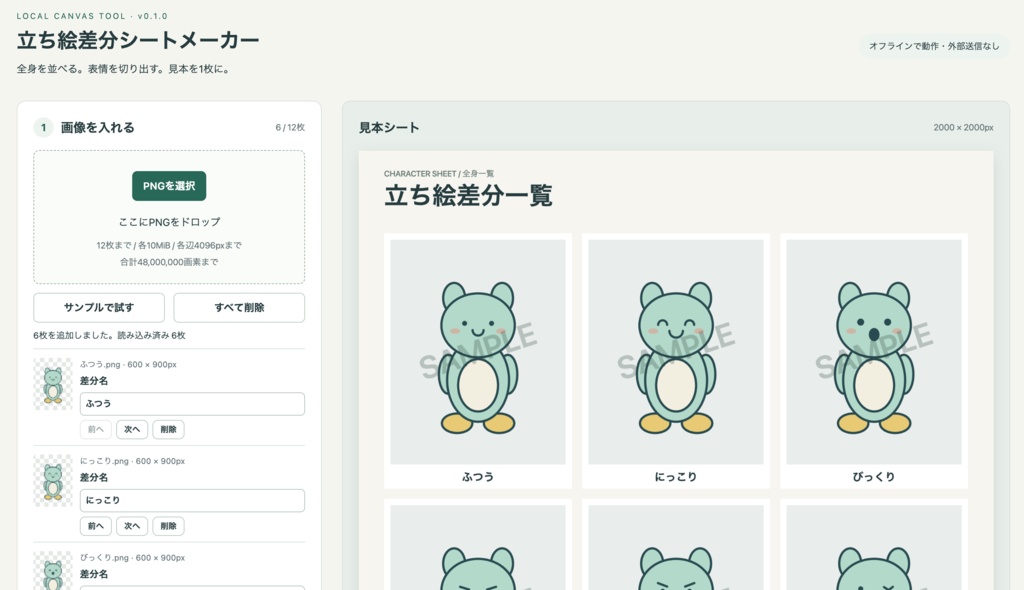
Task: Click the CHARACTER SHEET / 全身一覧 label
Action: [439, 174]
